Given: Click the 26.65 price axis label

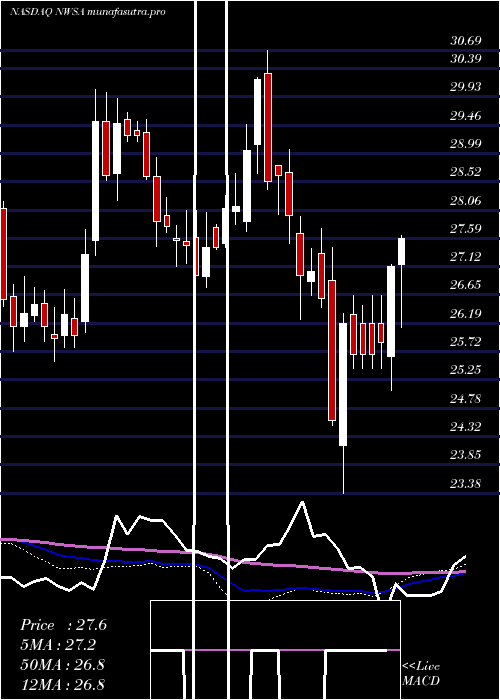Looking at the screenshot, I should pos(466,285).
